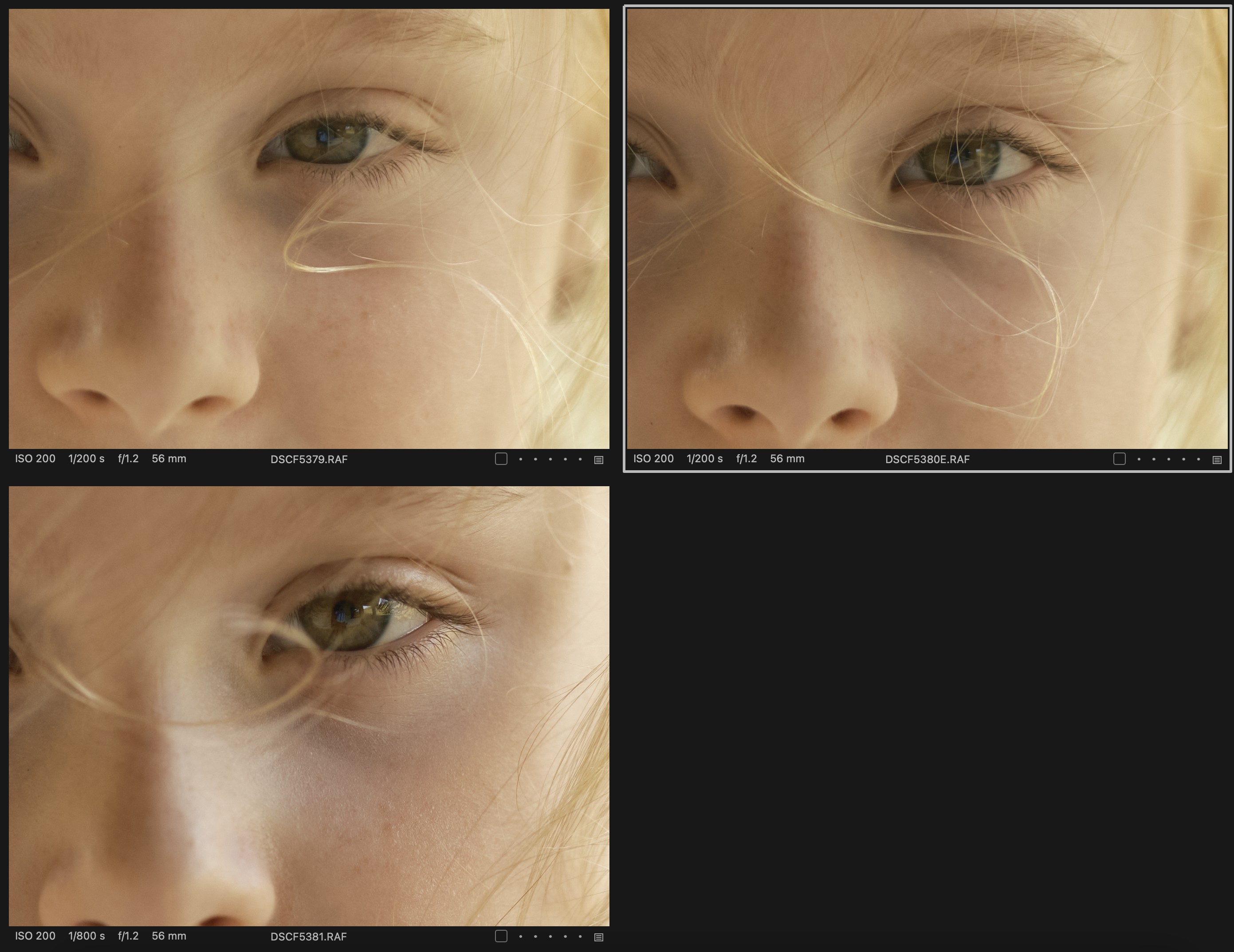
Task: Click the metadata list icon under DSCF5381.RAF
Action: [x=599, y=937]
